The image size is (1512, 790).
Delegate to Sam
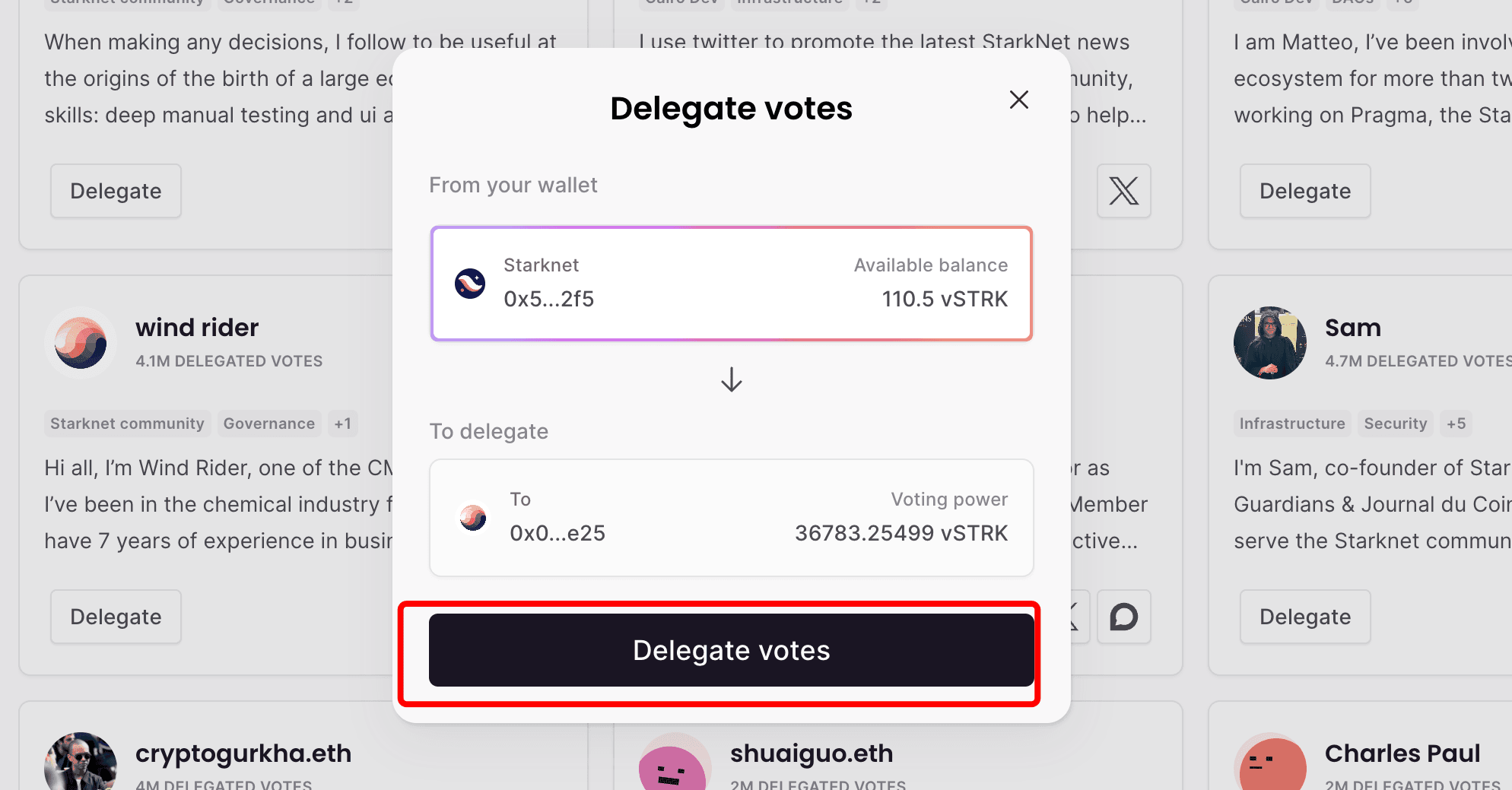click(1305, 617)
